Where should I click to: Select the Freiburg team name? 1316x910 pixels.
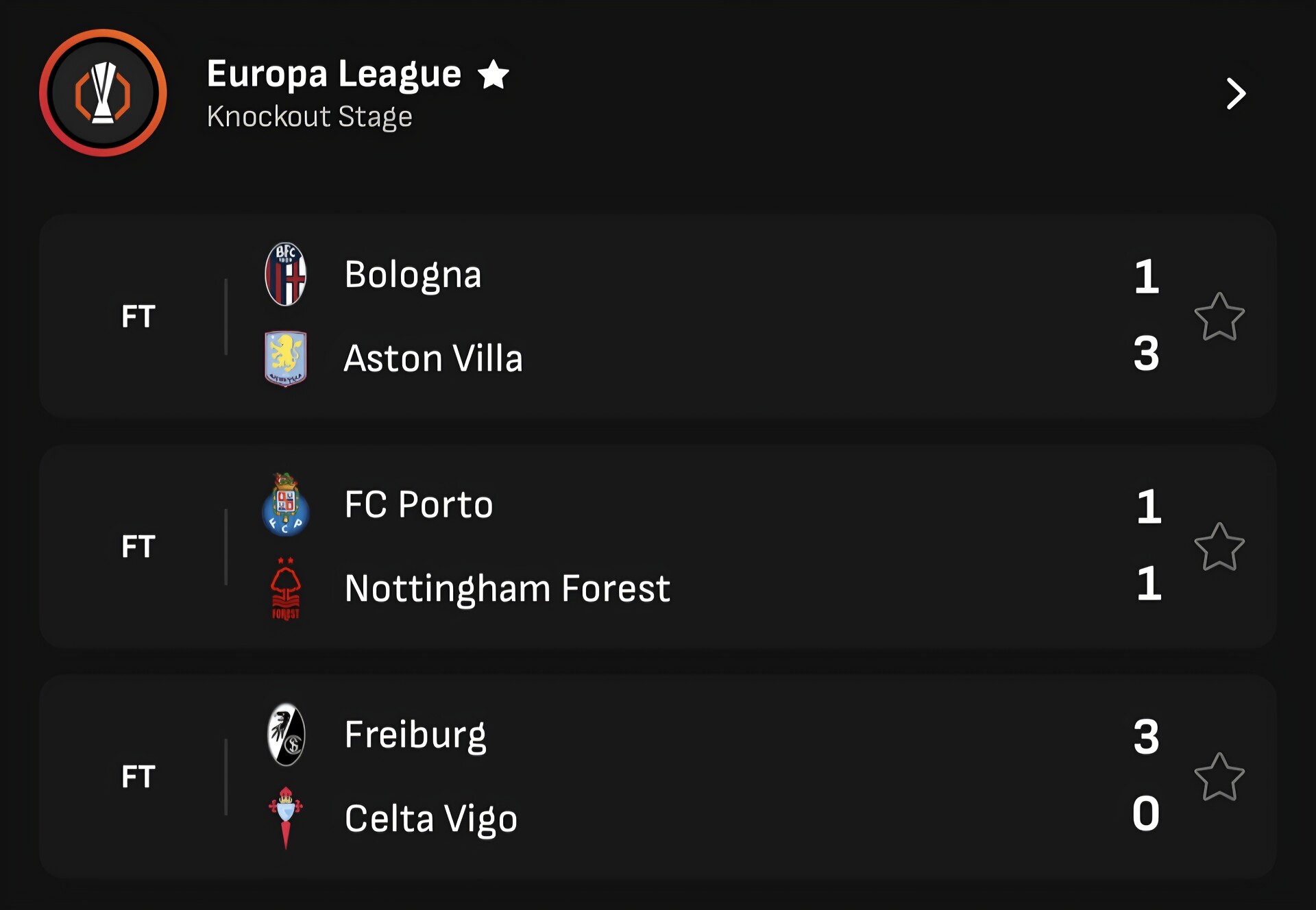click(x=415, y=735)
